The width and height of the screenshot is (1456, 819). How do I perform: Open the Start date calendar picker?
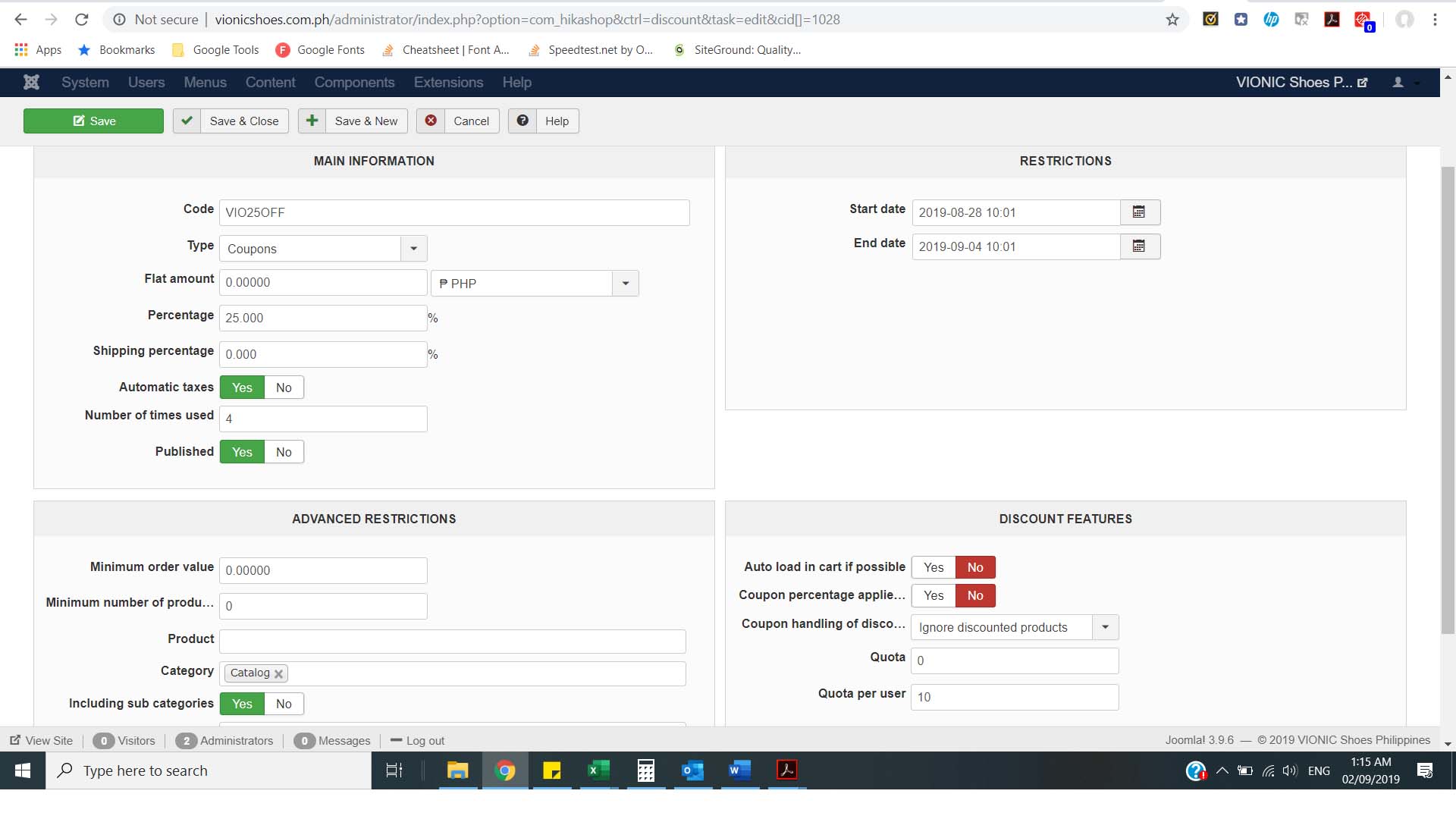[1139, 212]
